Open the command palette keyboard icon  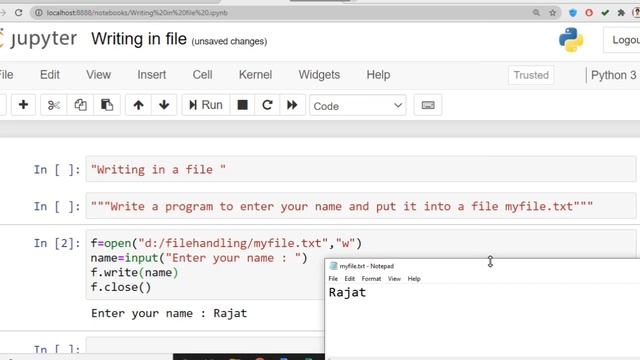(428, 105)
